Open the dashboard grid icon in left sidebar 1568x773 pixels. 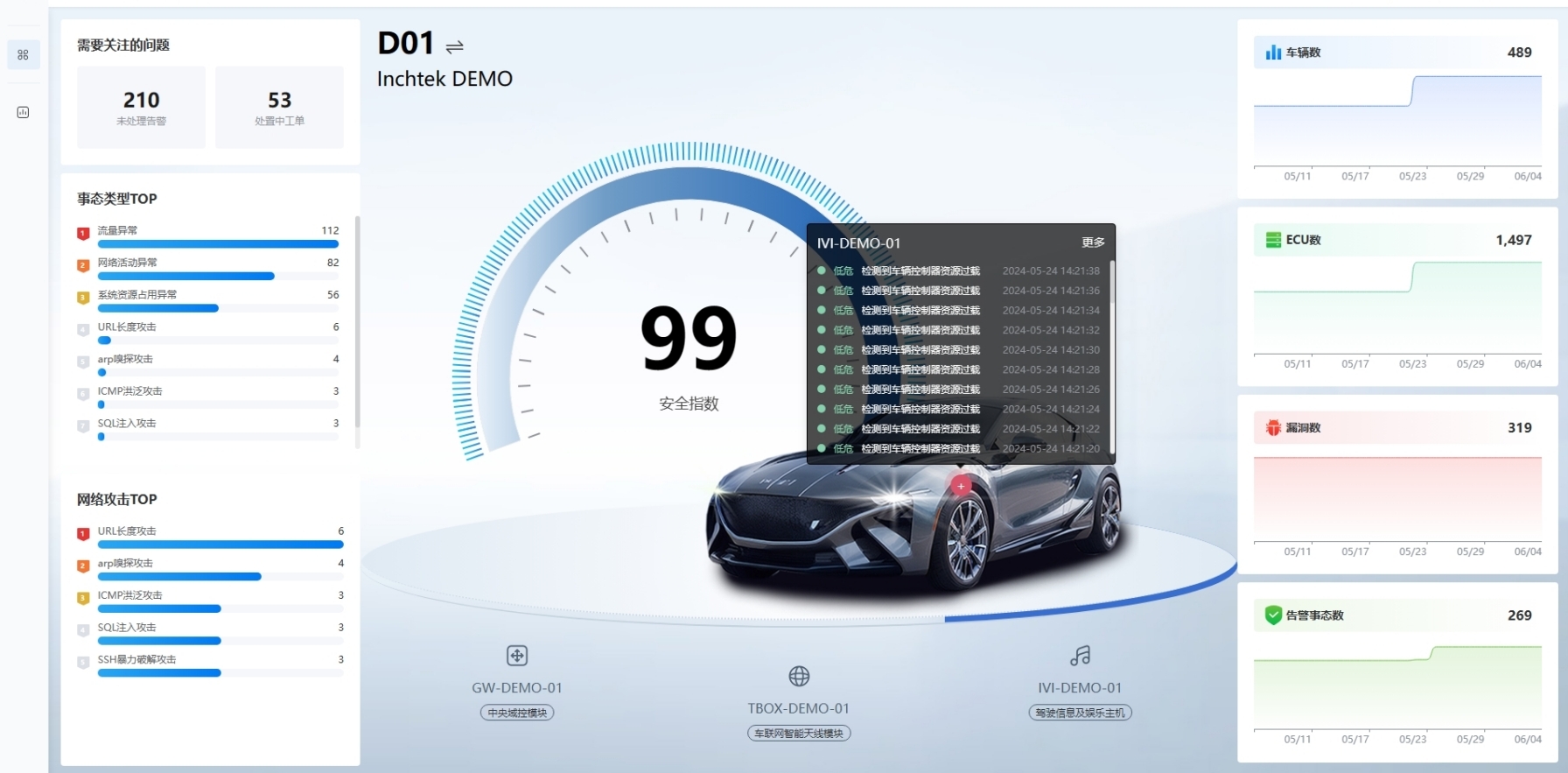click(x=23, y=54)
